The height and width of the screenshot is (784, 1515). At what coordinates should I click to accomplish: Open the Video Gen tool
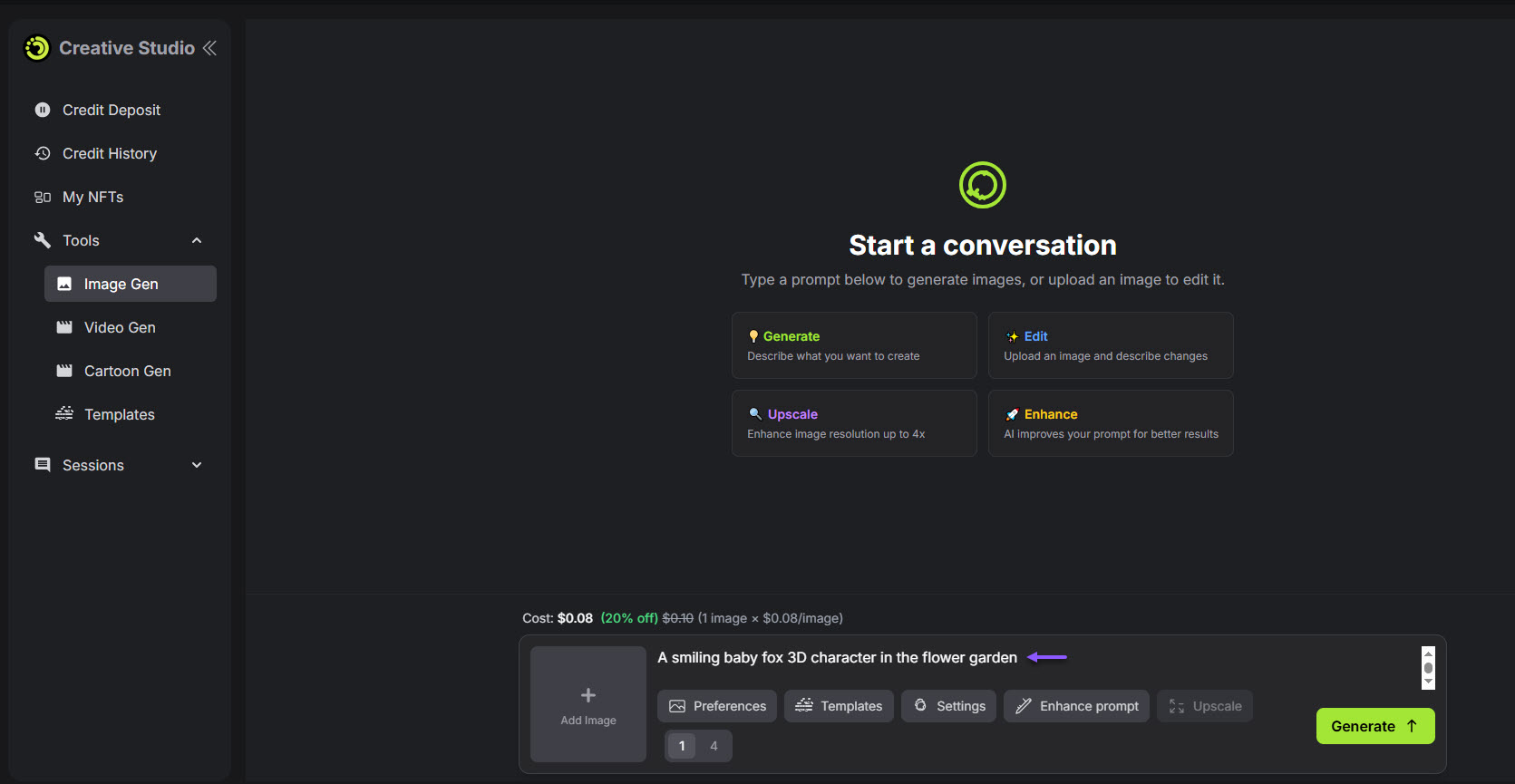click(120, 327)
